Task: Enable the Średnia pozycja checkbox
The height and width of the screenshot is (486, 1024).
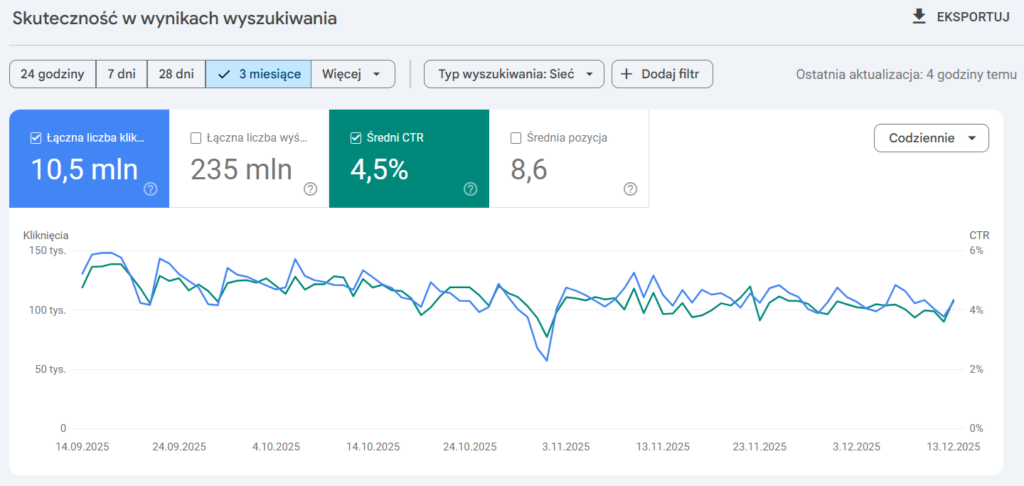Action: (516, 138)
